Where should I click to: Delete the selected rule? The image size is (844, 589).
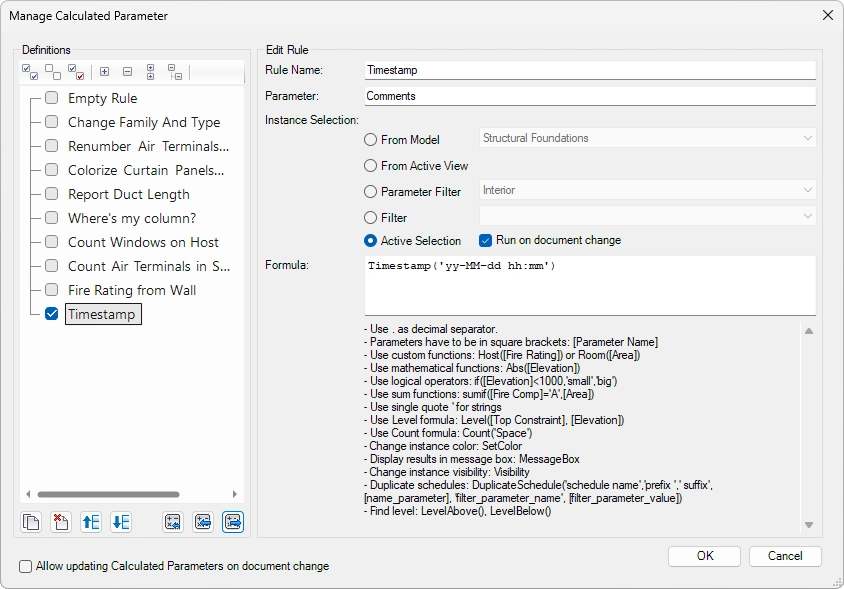click(59, 522)
